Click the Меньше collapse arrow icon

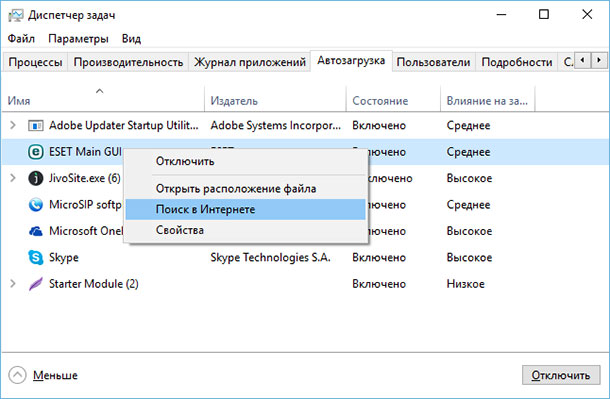pyautogui.click(x=17, y=375)
